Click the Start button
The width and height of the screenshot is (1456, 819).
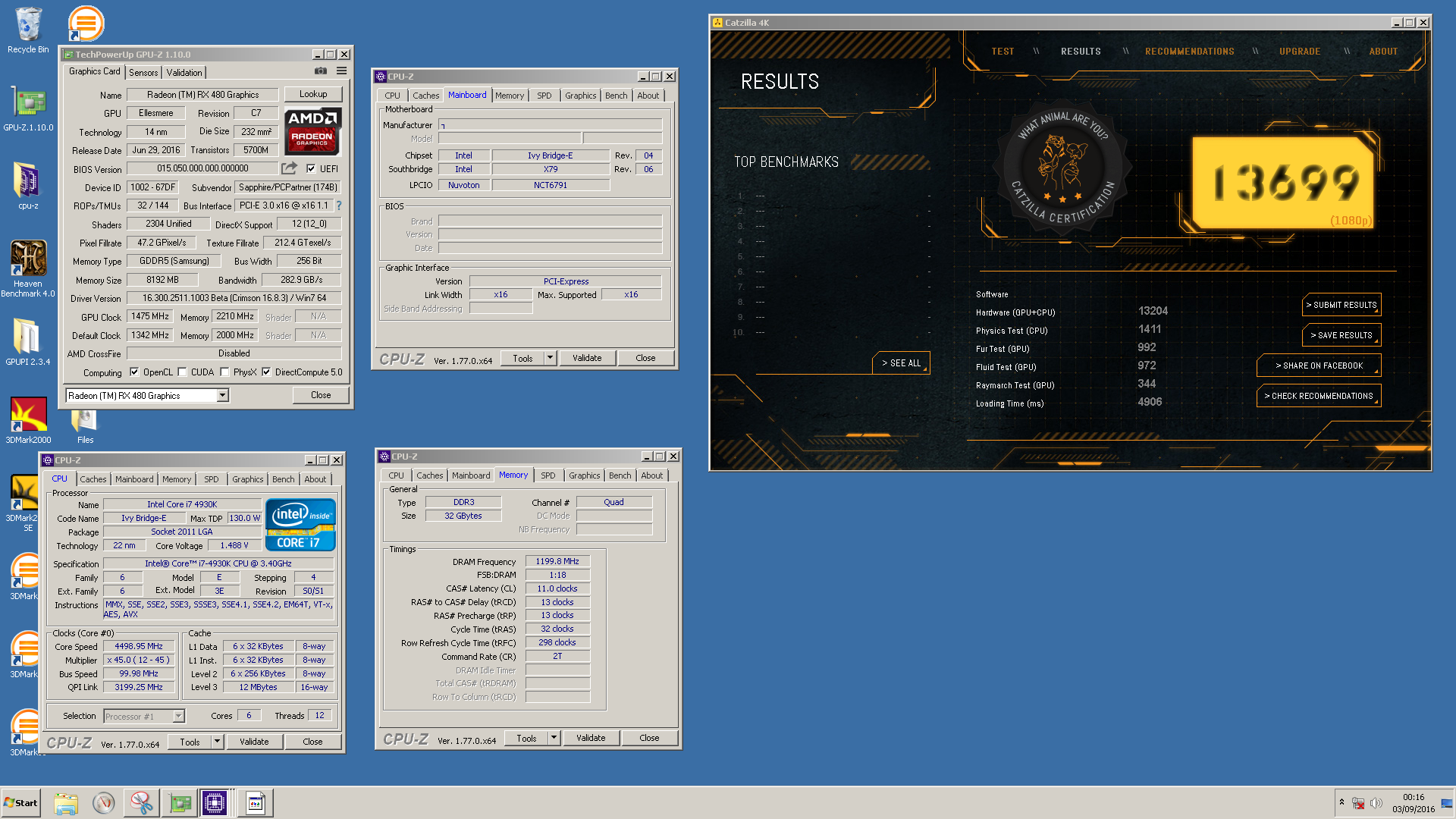pos(20,803)
